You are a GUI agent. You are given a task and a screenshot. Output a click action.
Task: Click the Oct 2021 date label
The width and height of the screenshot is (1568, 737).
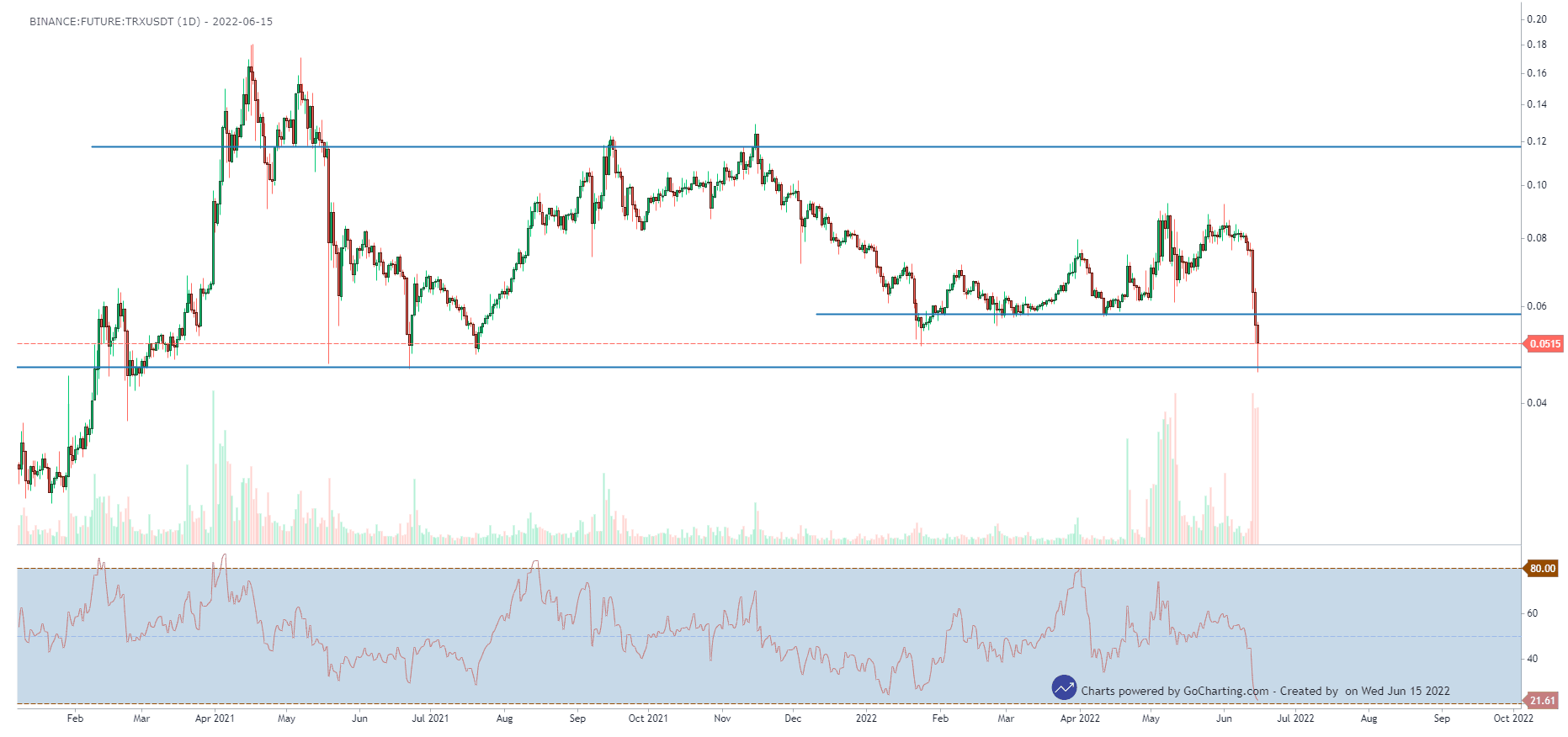click(648, 718)
